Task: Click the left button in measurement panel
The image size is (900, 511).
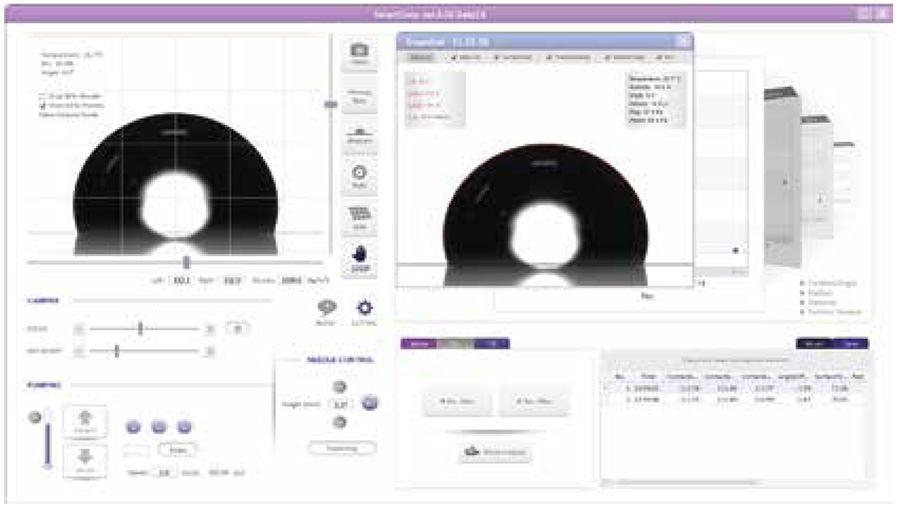Action: pyautogui.click(x=457, y=401)
